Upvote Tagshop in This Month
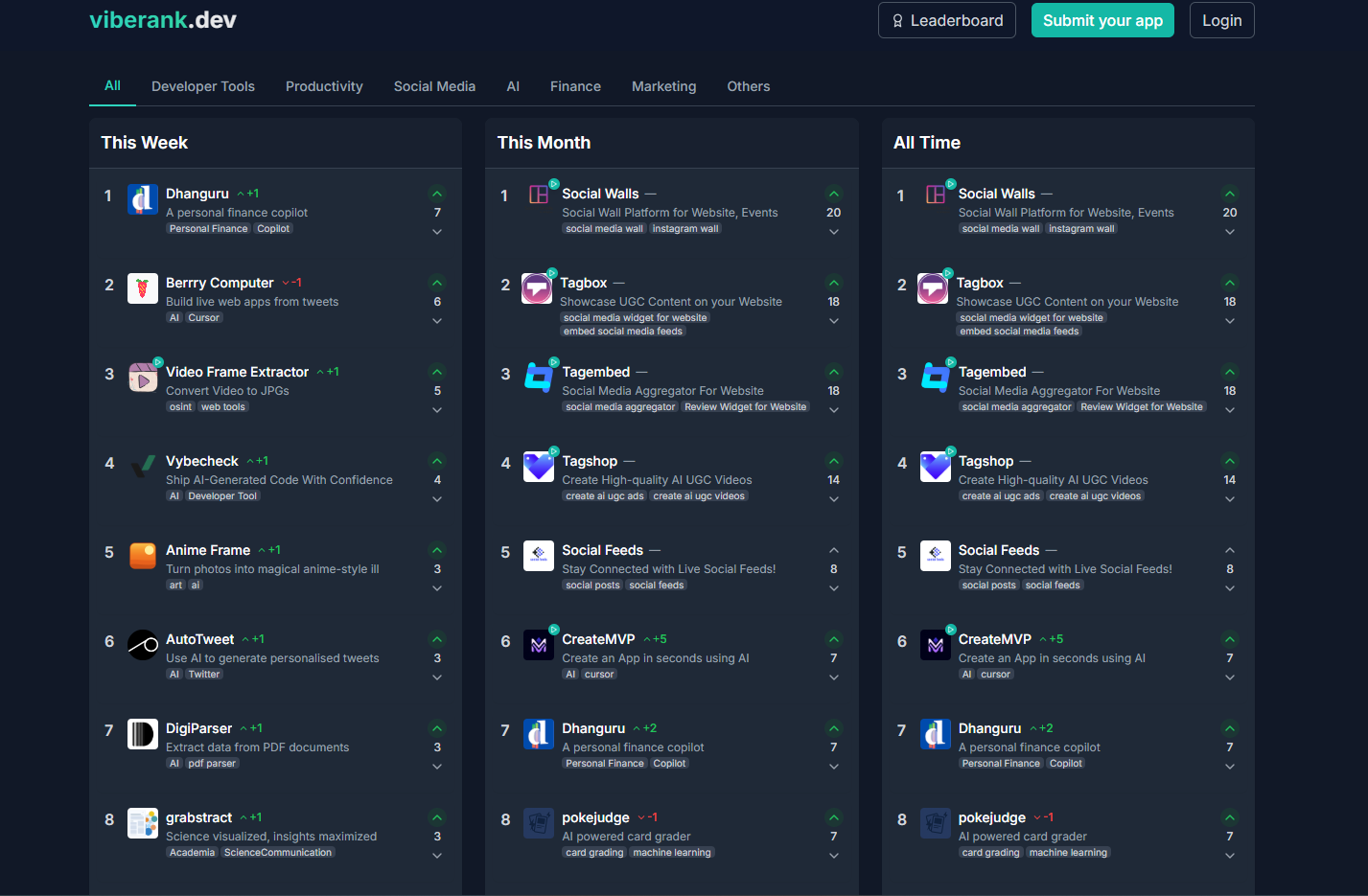 [834, 461]
